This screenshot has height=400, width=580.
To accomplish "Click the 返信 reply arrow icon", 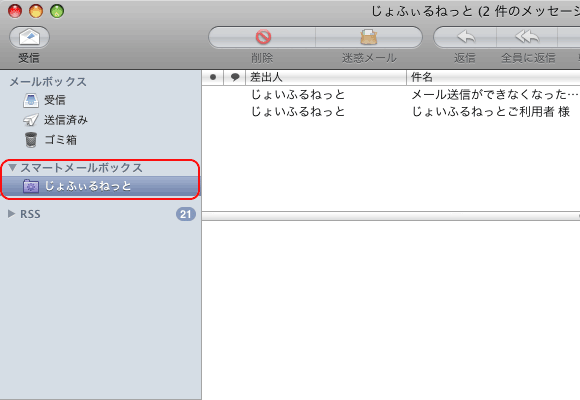I will pos(465,37).
